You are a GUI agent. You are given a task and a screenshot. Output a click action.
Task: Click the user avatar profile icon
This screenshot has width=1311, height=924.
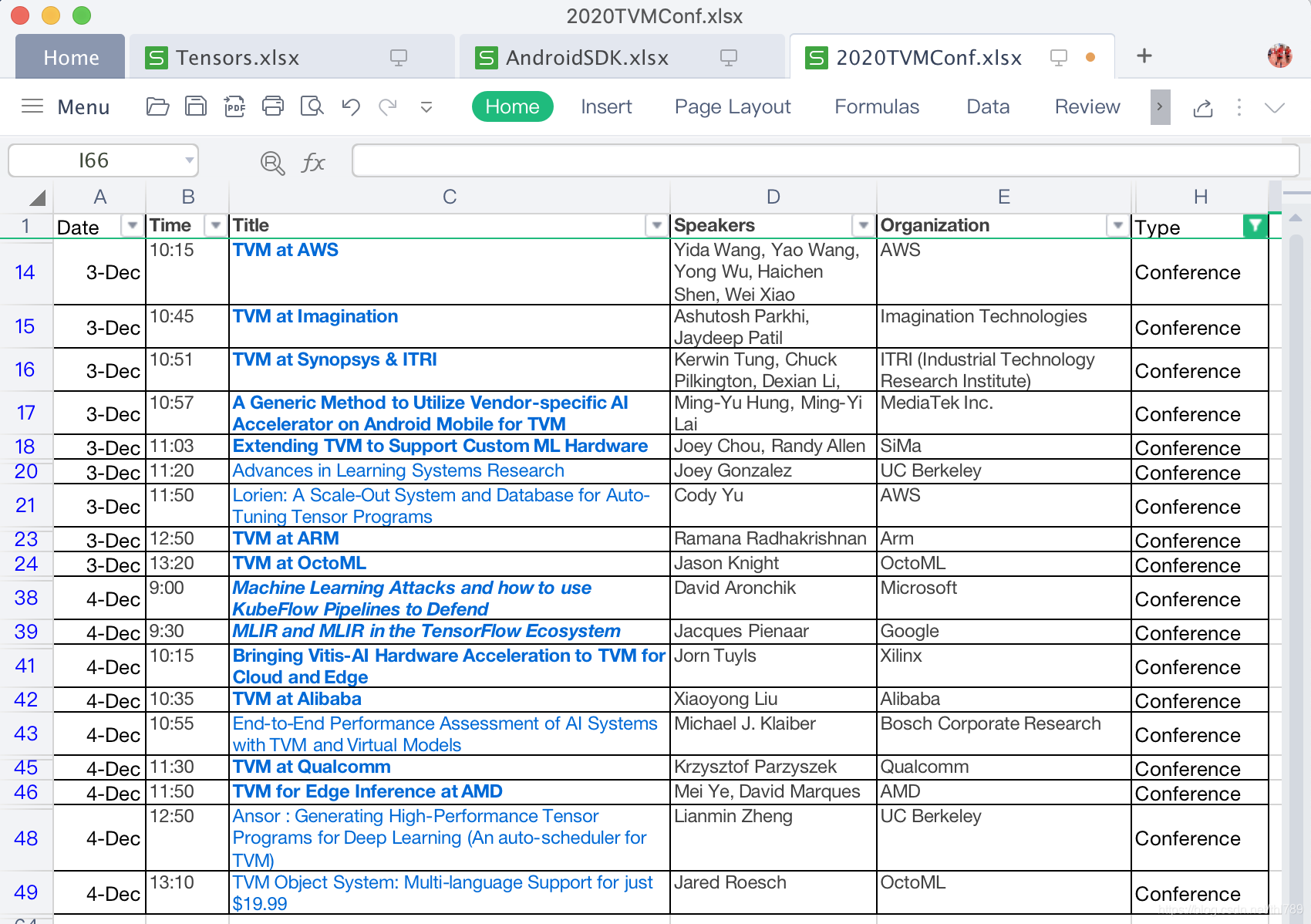click(x=1279, y=56)
